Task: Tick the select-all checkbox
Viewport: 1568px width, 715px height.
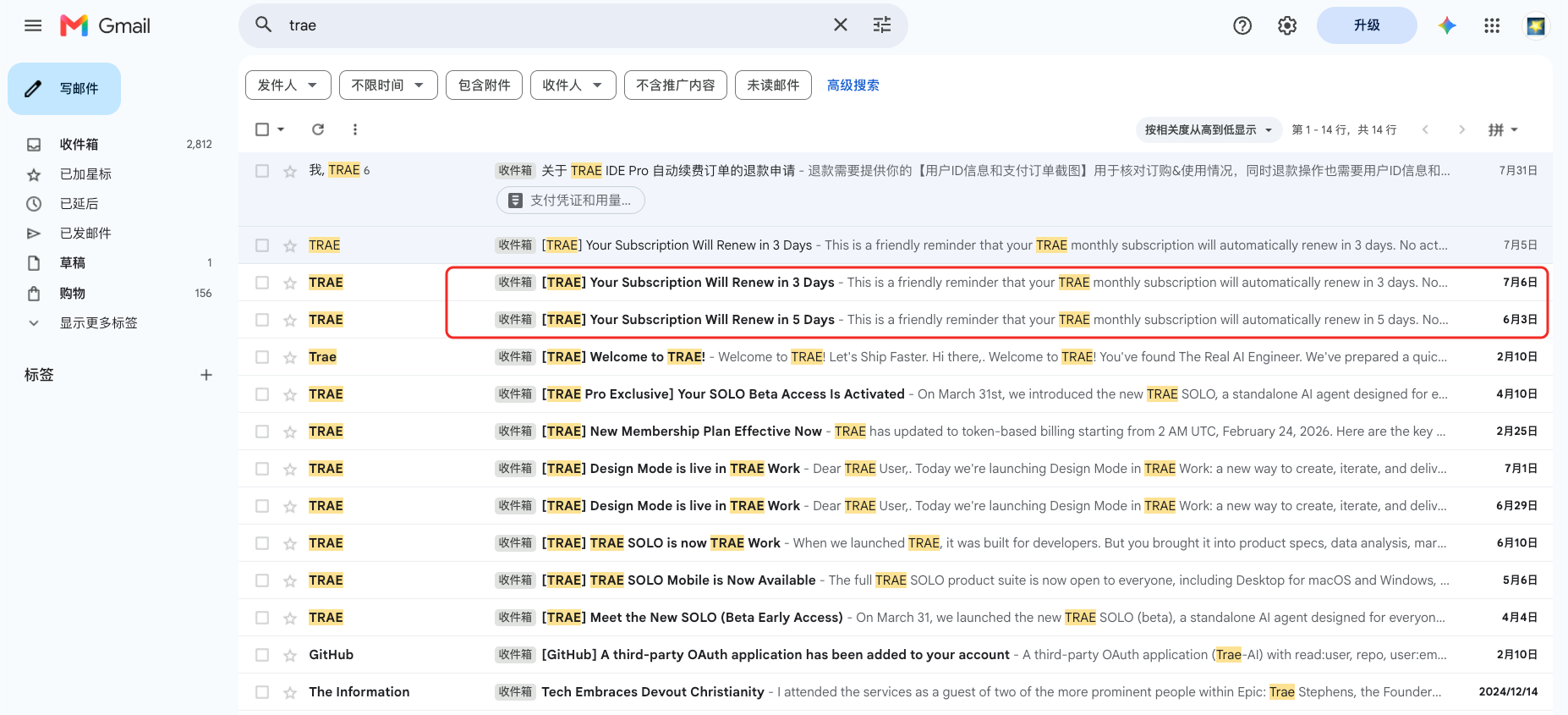Action: [262, 129]
